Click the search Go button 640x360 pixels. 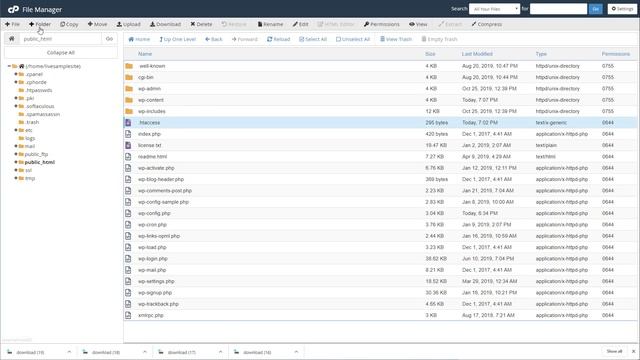point(596,9)
